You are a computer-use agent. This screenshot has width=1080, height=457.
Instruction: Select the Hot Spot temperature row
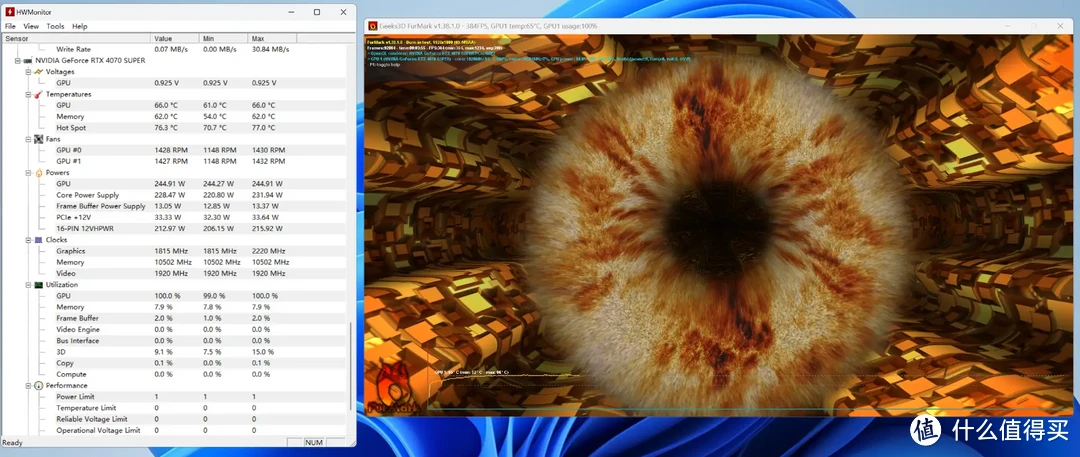(x=176, y=128)
